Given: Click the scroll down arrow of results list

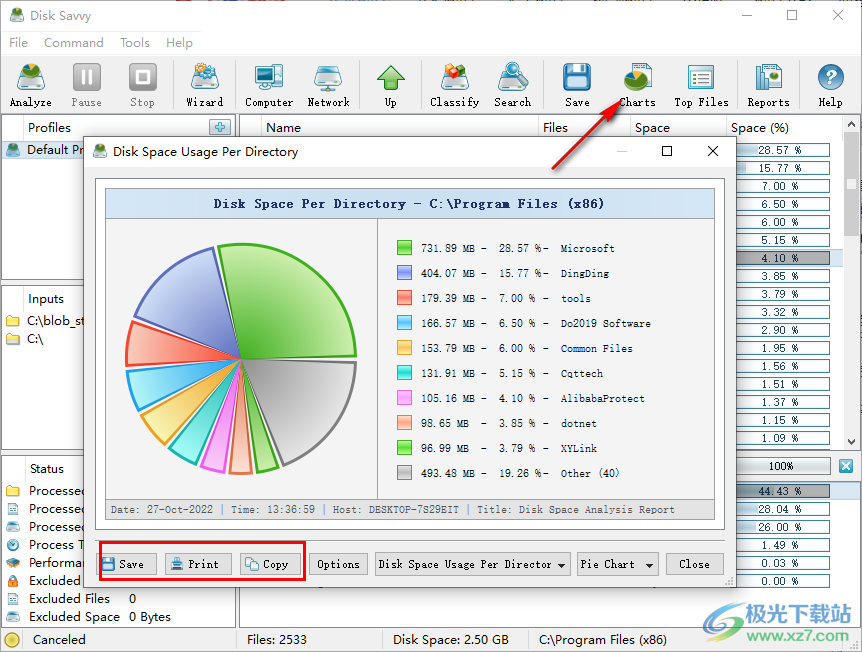Looking at the screenshot, I should (851, 441).
